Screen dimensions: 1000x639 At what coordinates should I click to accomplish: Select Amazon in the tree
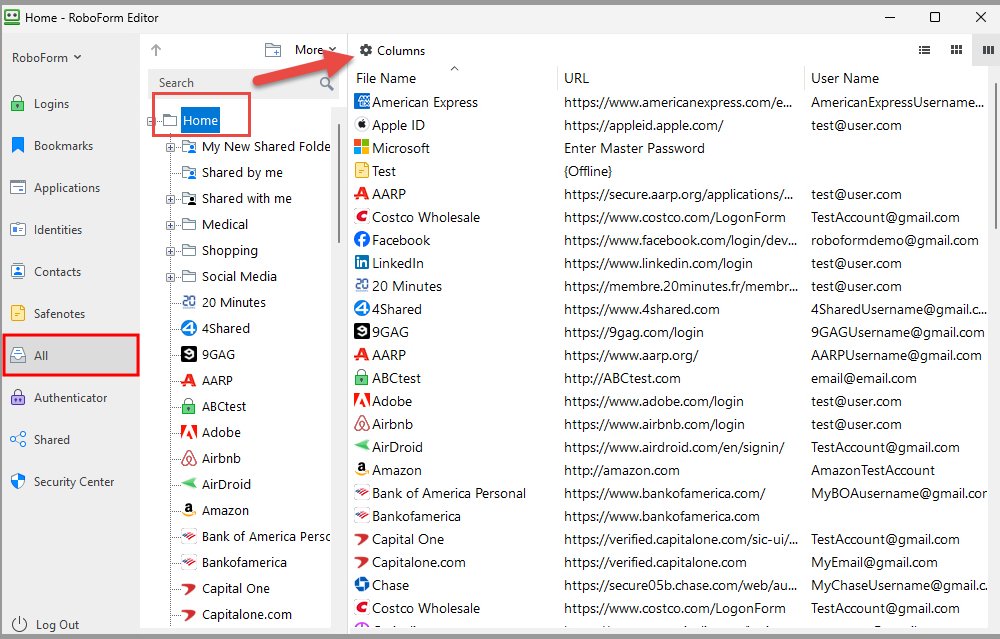[x=225, y=511]
